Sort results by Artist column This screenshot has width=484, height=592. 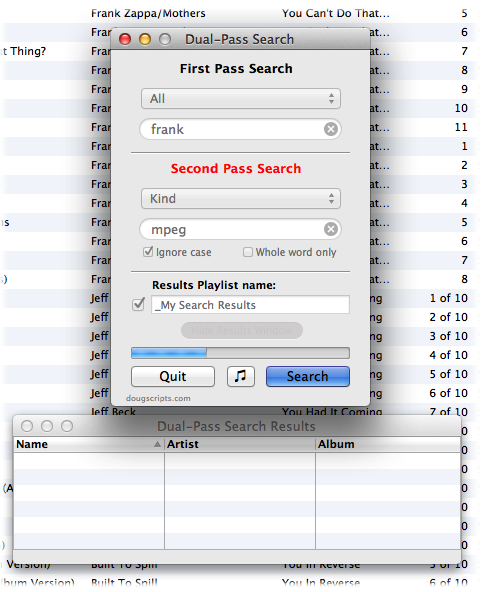tap(240, 444)
